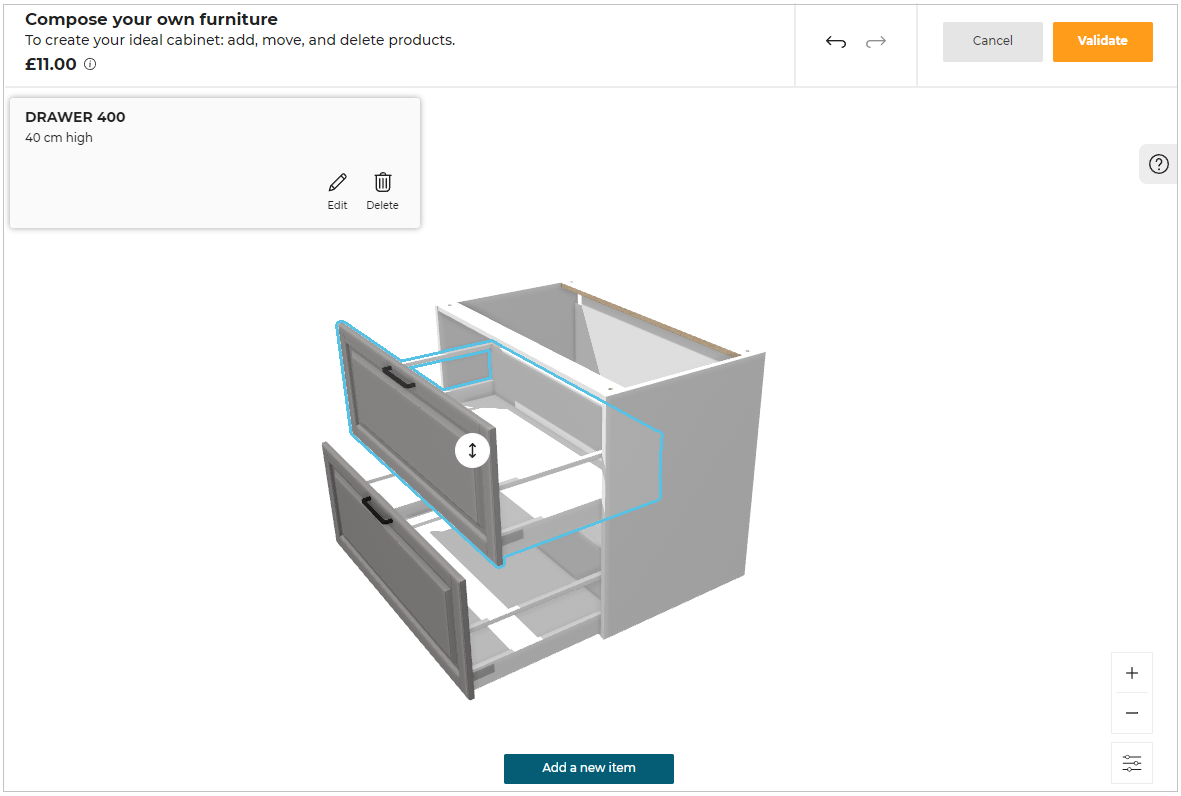
Task: Click Add a new item
Action: pos(589,768)
